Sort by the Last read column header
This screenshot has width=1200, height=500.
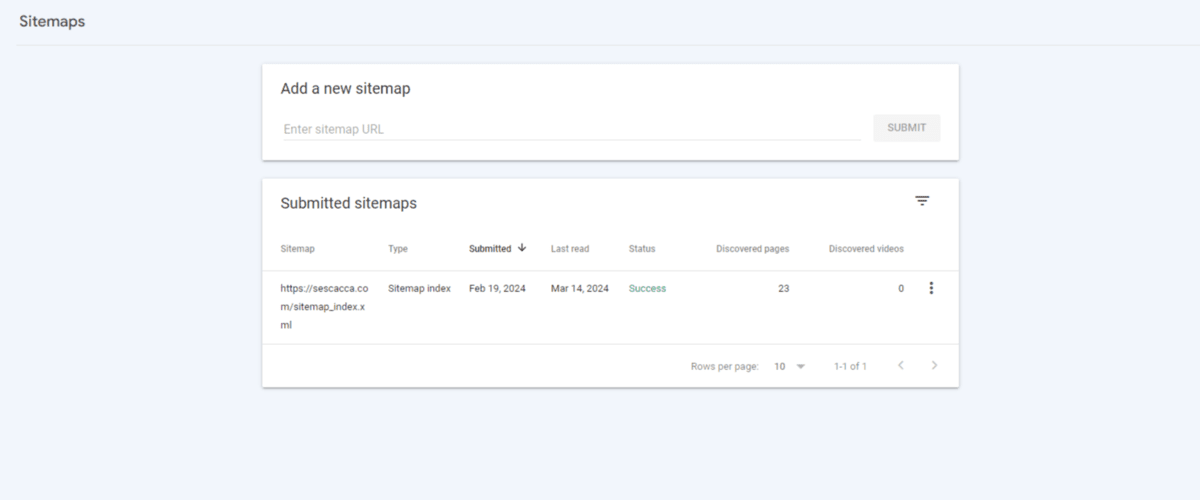point(570,249)
